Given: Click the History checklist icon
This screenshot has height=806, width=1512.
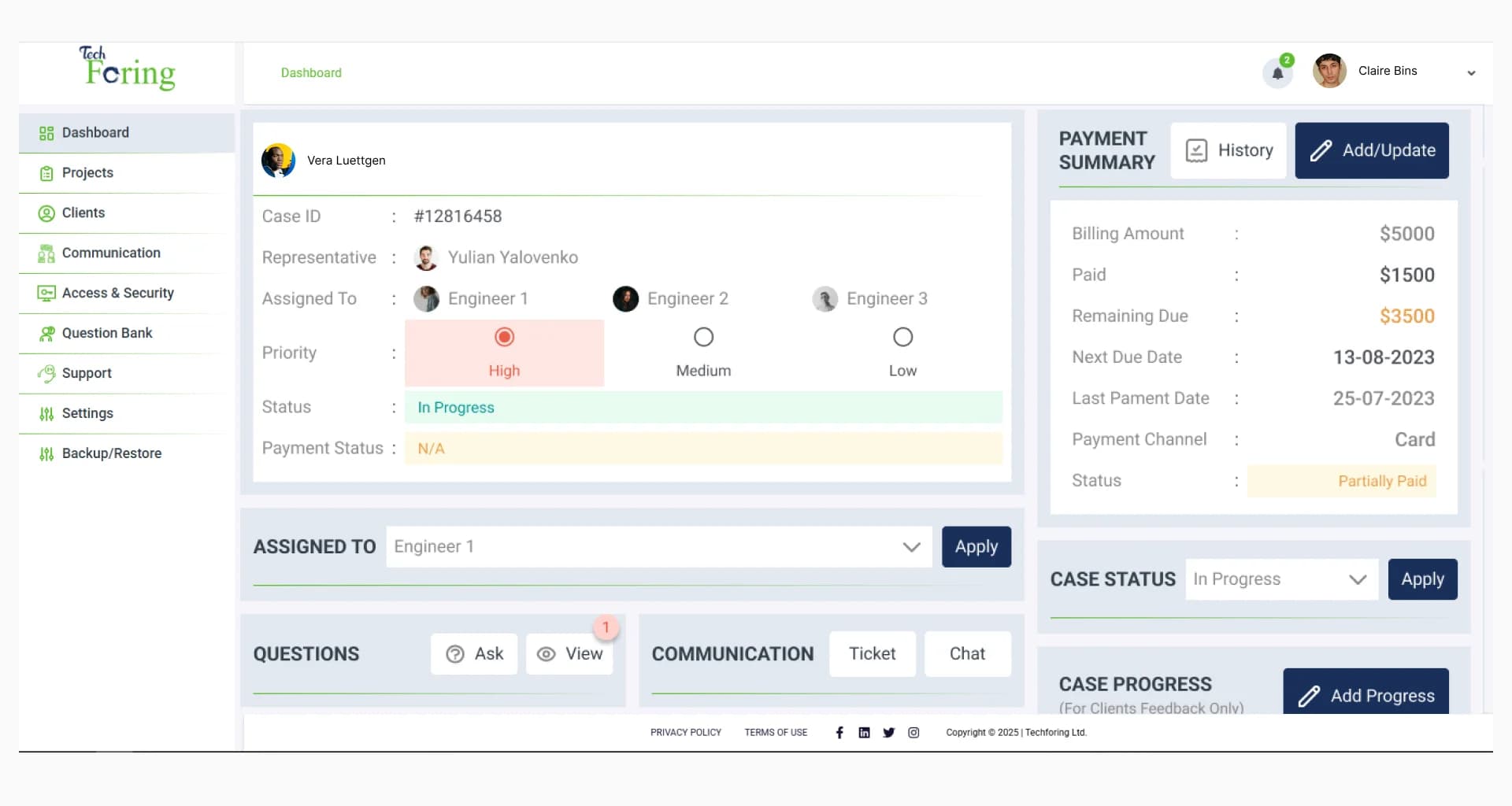Looking at the screenshot, I should click(x=1196, y=151).
